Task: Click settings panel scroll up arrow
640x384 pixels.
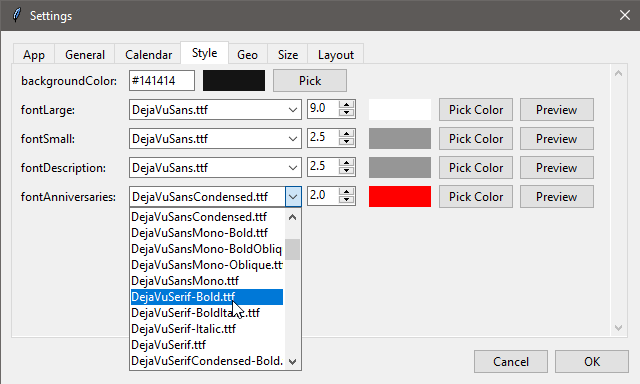Action: [618, 73]
